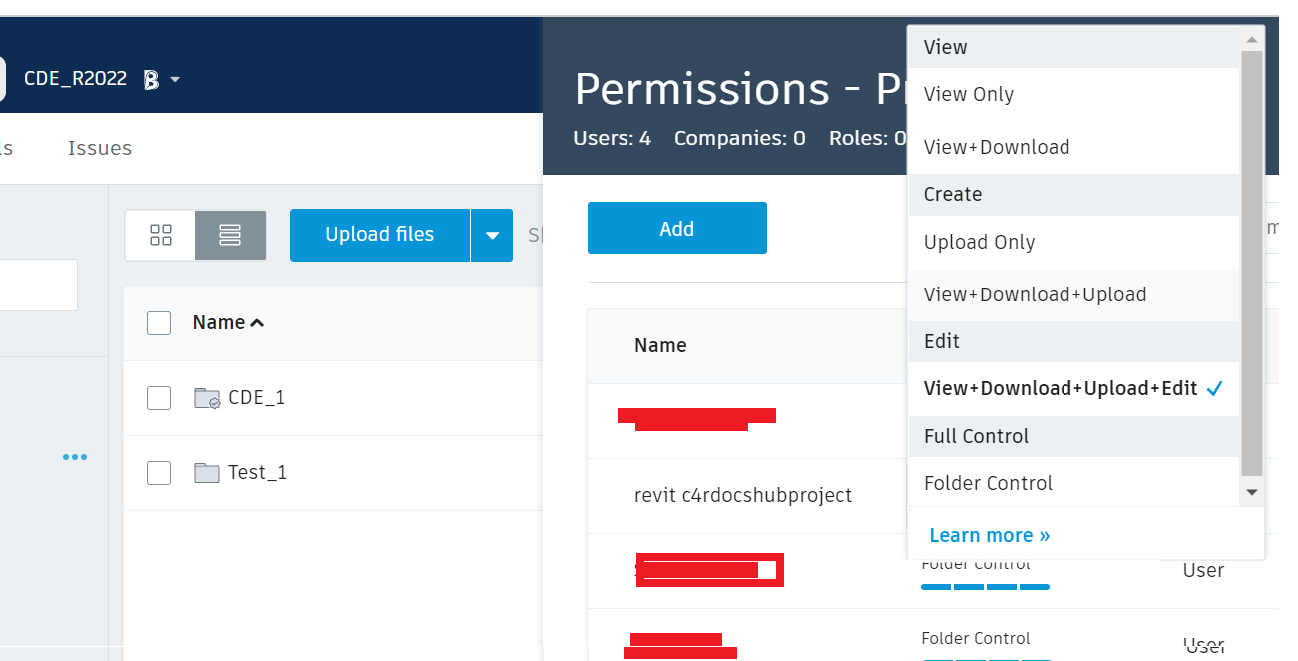Select Folder Control permission

pyautogui.click(x=1073, y=483)
